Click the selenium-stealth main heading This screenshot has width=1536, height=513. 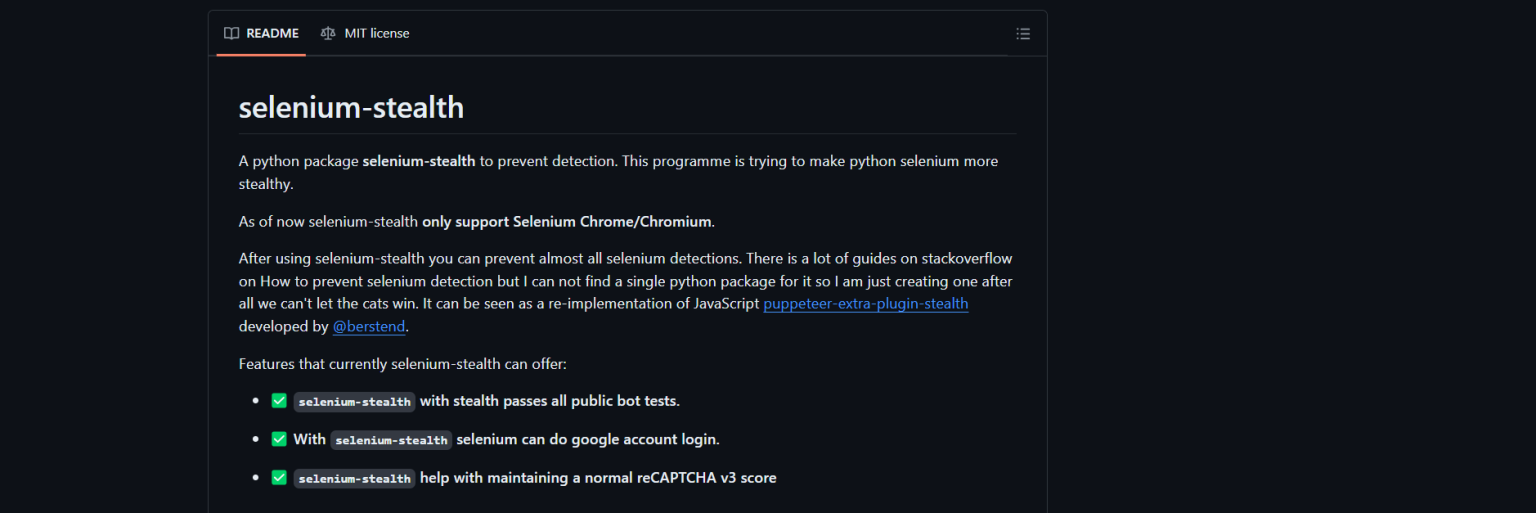(351, 107)
